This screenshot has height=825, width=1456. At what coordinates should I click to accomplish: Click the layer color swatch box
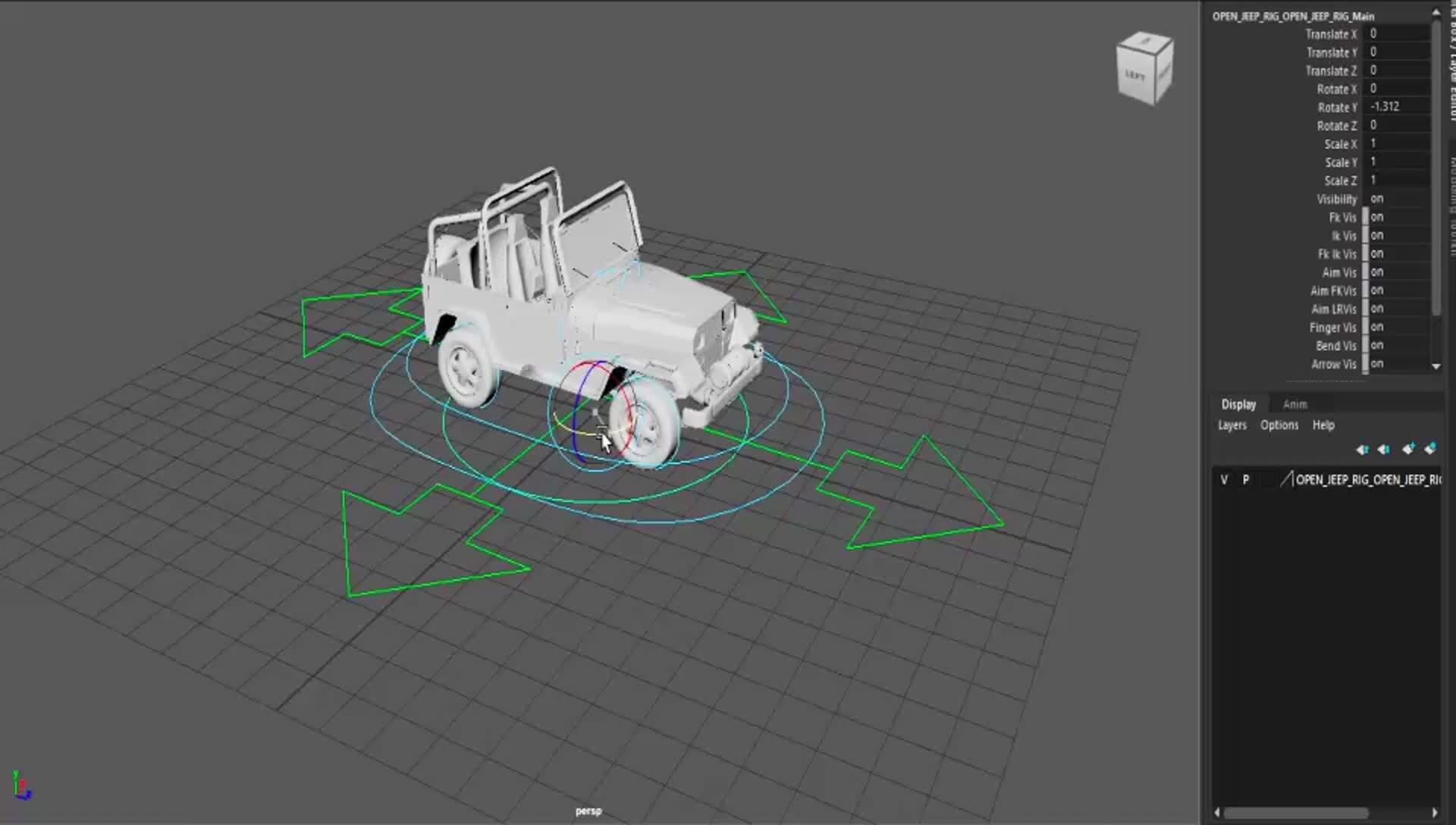click(x=1268, y=480)
